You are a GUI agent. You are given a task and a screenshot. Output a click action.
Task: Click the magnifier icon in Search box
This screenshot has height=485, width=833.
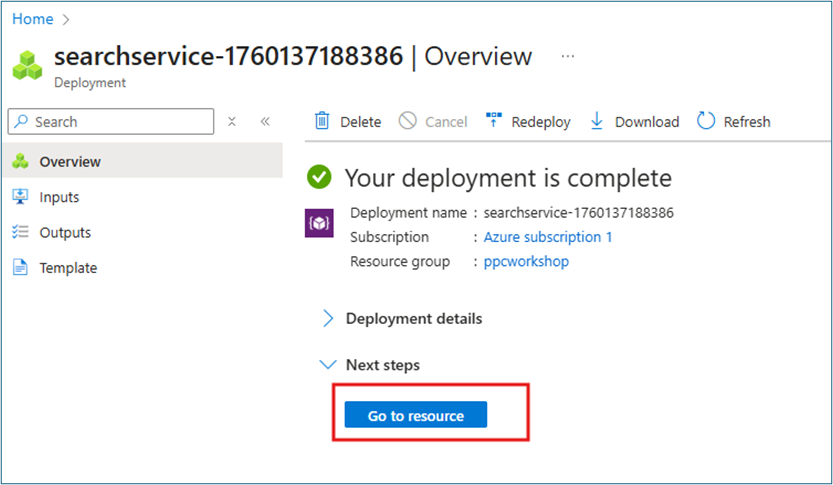coord(21,121)
